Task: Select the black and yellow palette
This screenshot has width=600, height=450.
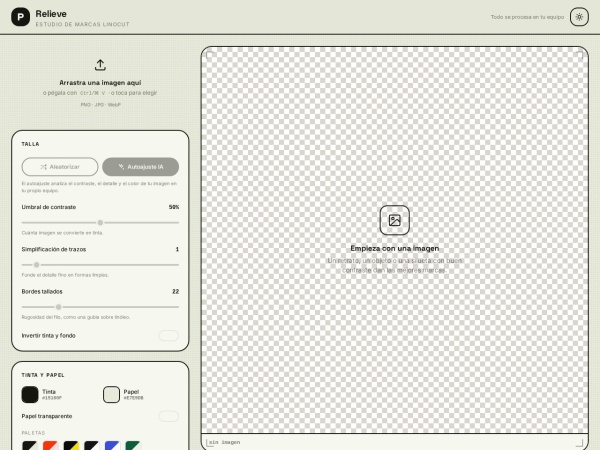Action: click(71, 446)
